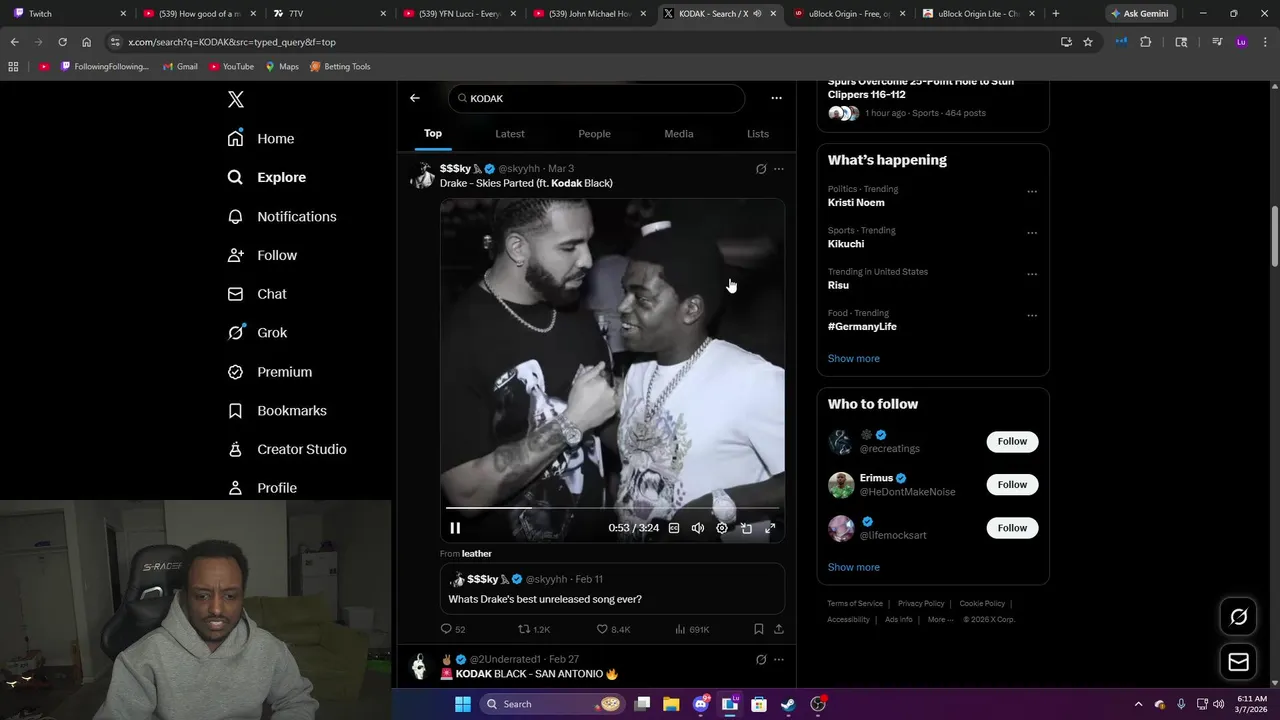The image size is (1280, 720).
Task: Open floating Grok button
Action: coord(1238,617)
